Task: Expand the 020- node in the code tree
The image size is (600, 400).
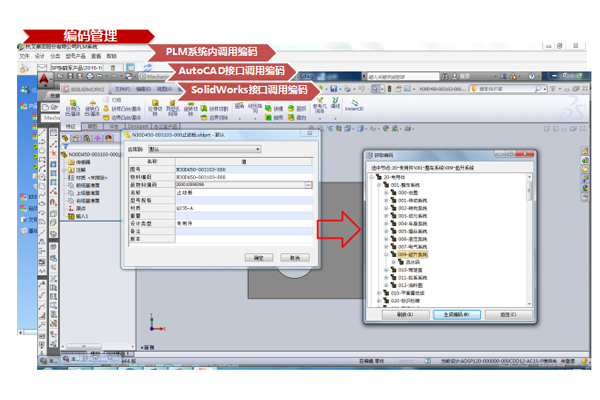Action: point(379,300)
